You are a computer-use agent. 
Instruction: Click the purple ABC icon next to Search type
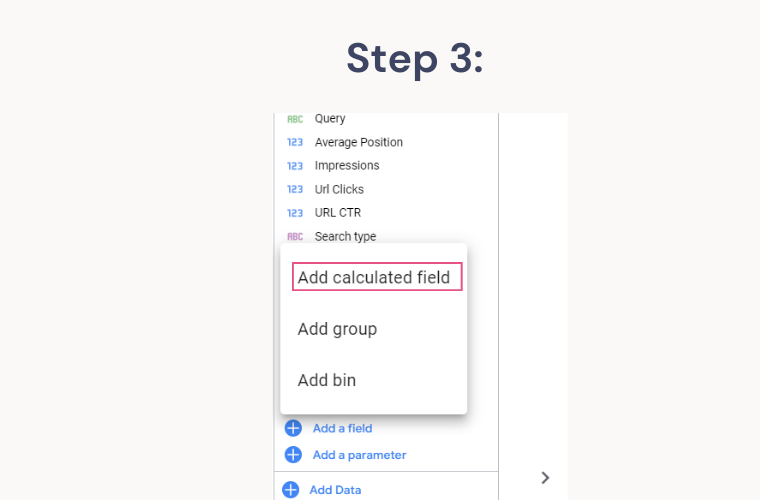(x=295, y=236)
